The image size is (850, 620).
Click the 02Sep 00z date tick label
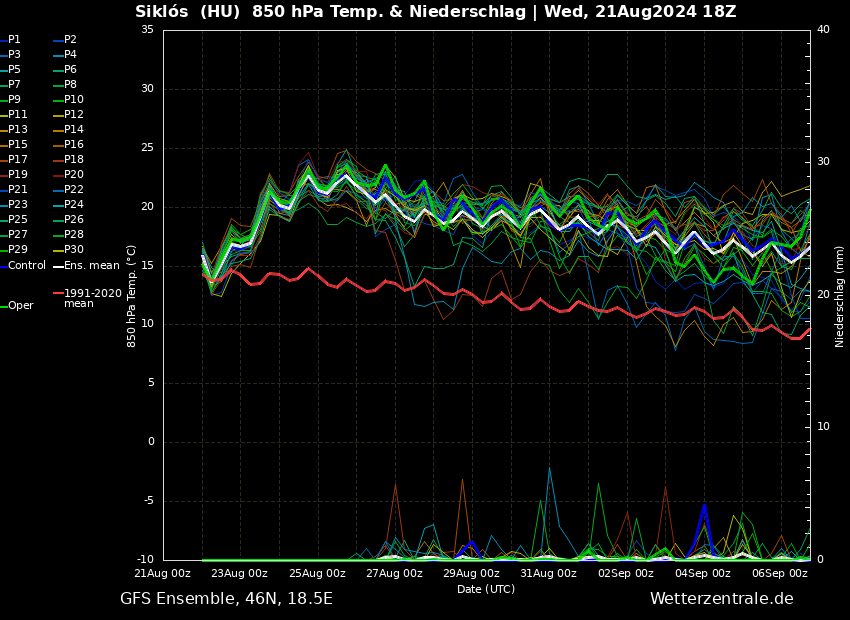click(625, 574)
